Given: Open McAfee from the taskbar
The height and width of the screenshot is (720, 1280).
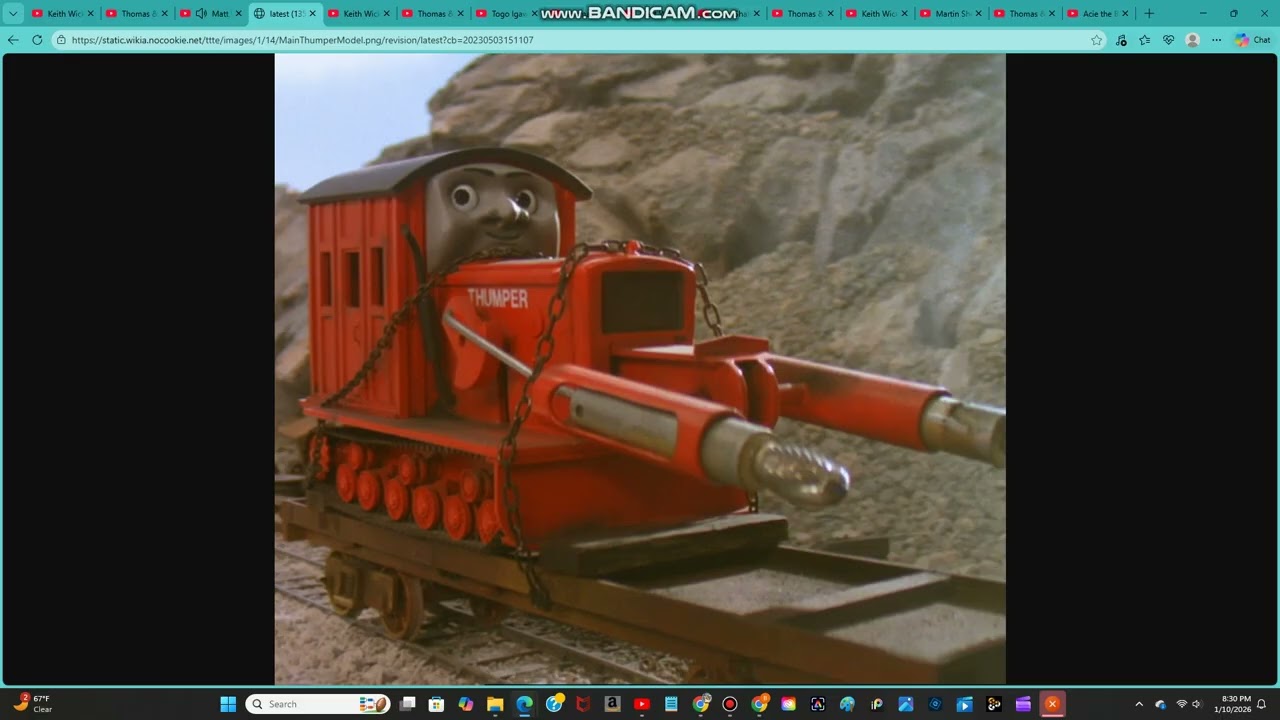Looking at the screenshot, I should pyautogui.click(x=583, y=704).
